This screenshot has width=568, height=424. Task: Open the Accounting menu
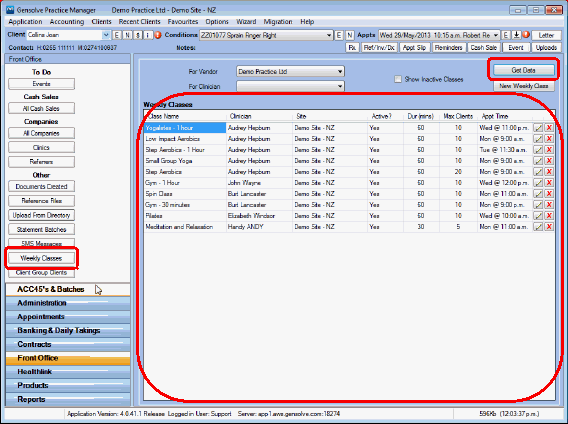point(67,22)
